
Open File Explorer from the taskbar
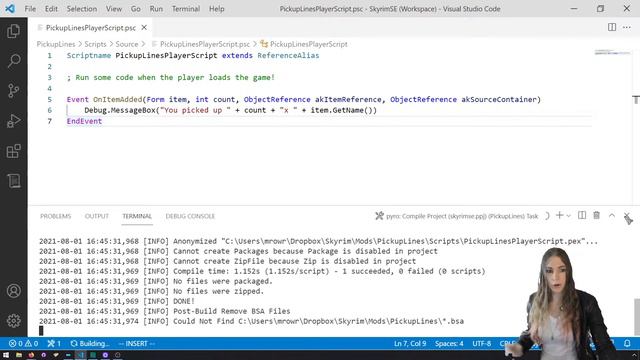[19, 355]
